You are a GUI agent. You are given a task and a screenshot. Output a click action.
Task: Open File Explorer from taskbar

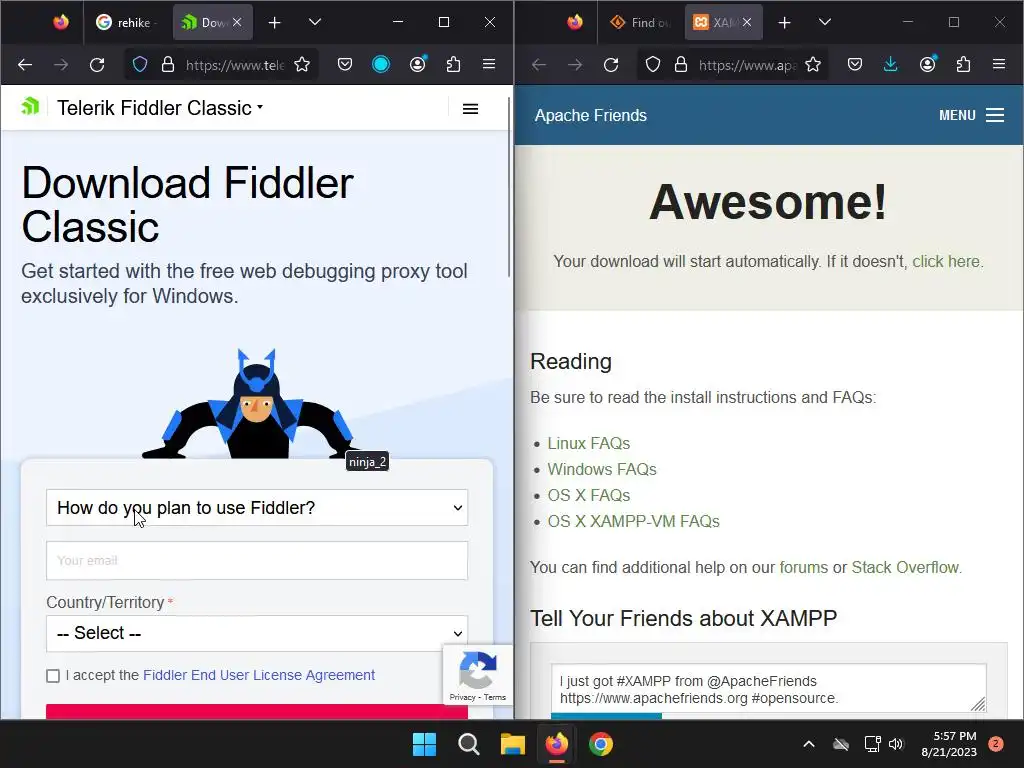pyautogui.click(x=513, y=744)
